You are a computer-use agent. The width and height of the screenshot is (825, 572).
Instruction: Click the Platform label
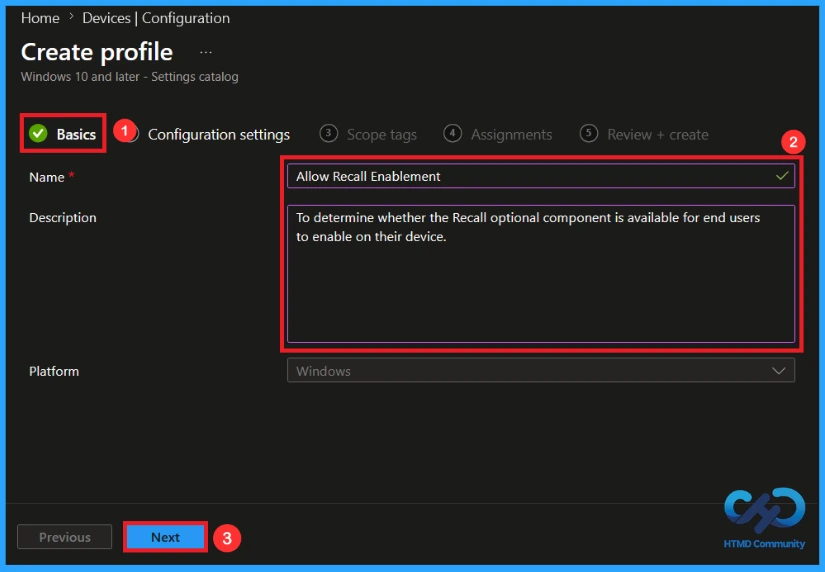tap(54, 371)
